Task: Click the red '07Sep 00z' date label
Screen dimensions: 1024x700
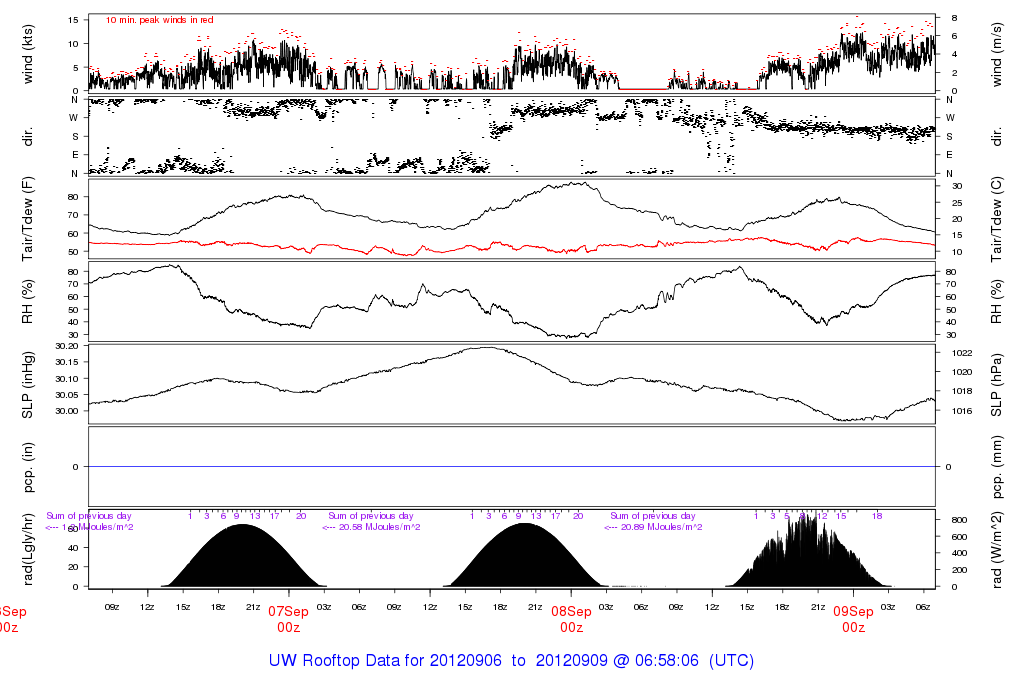Action: tap(288, 619)
